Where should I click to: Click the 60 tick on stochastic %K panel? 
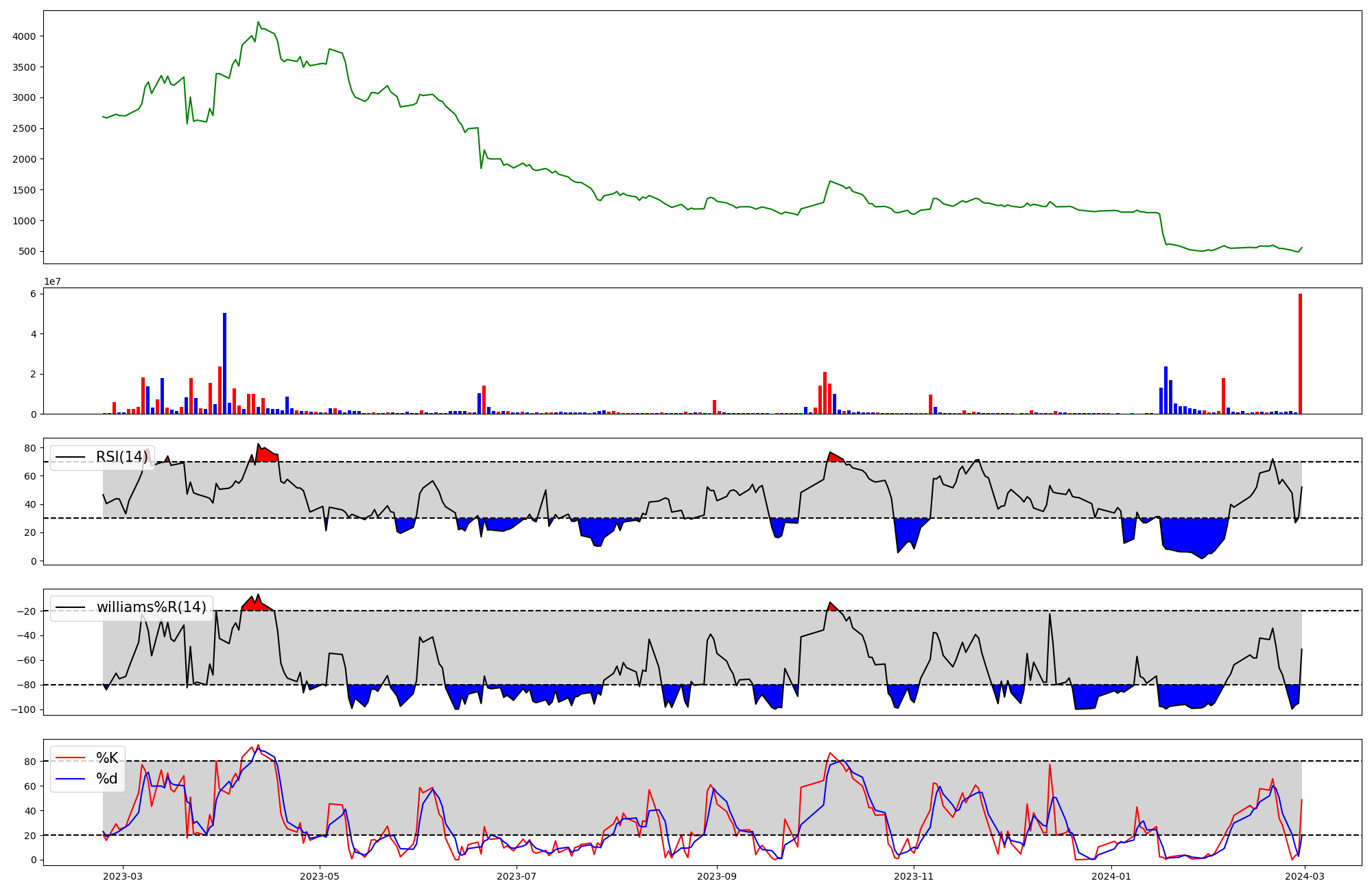pos(31,786)
